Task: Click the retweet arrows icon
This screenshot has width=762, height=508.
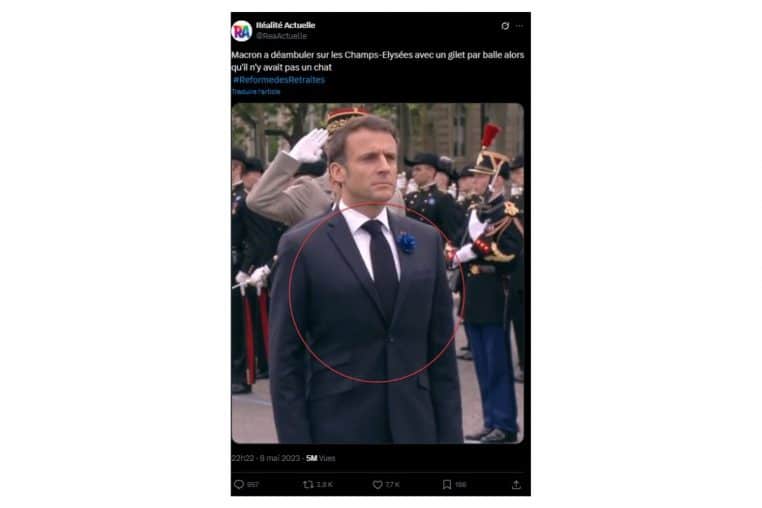Action: pyautogui.click(x=308, y=484)
